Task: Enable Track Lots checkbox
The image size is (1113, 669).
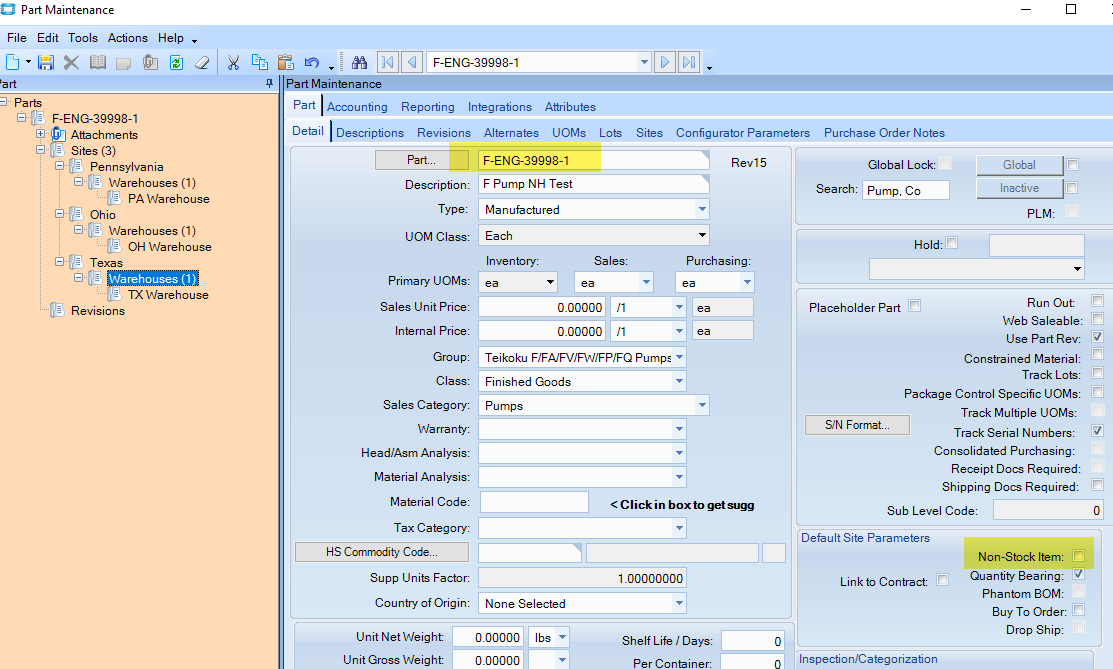Action: click(1097, 372)
